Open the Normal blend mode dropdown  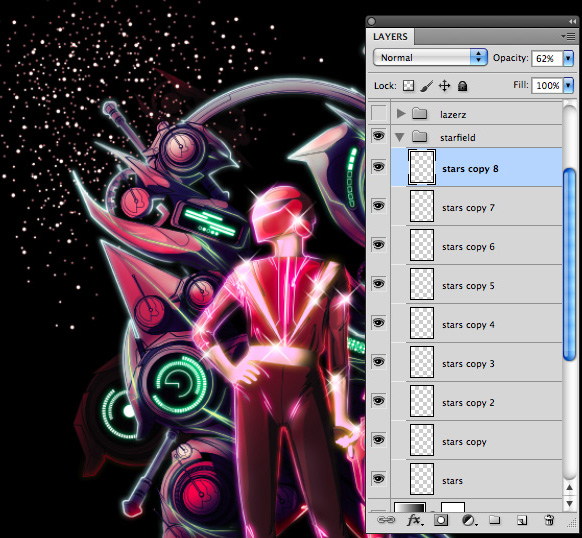tap(430, 58)
